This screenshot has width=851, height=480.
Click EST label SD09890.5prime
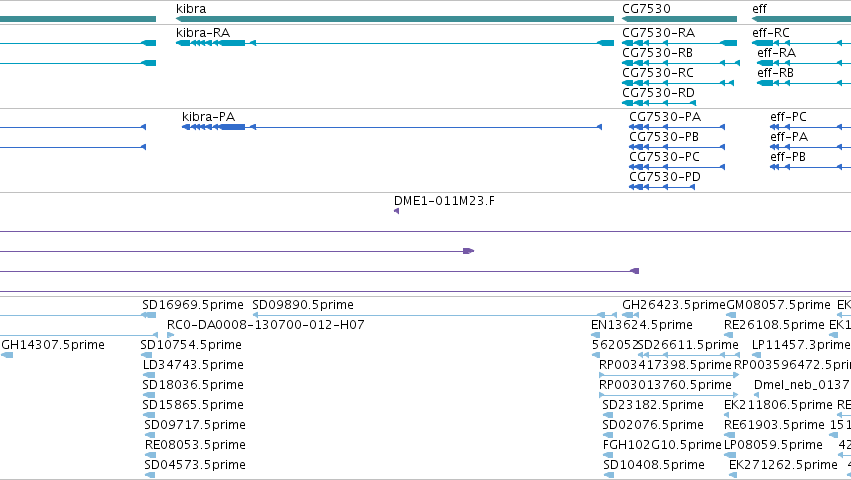pos(303,305)
